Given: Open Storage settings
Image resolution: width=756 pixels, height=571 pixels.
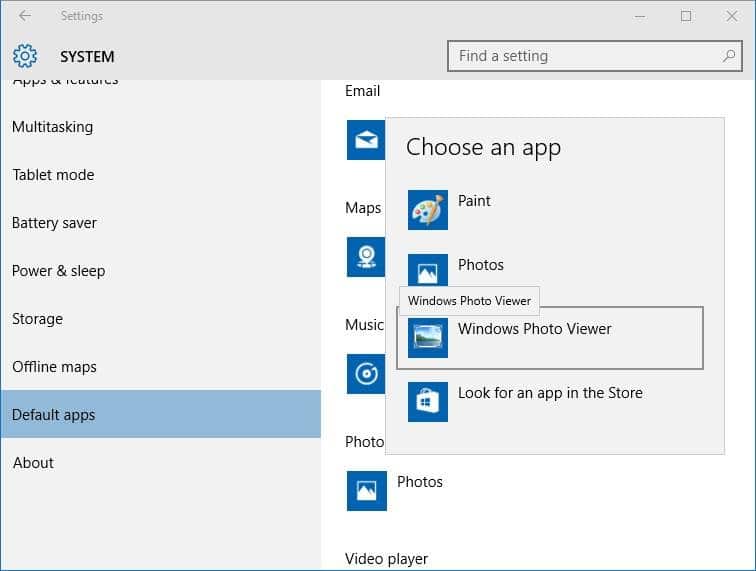Looking at the screenshot, I should click(161, 319).
